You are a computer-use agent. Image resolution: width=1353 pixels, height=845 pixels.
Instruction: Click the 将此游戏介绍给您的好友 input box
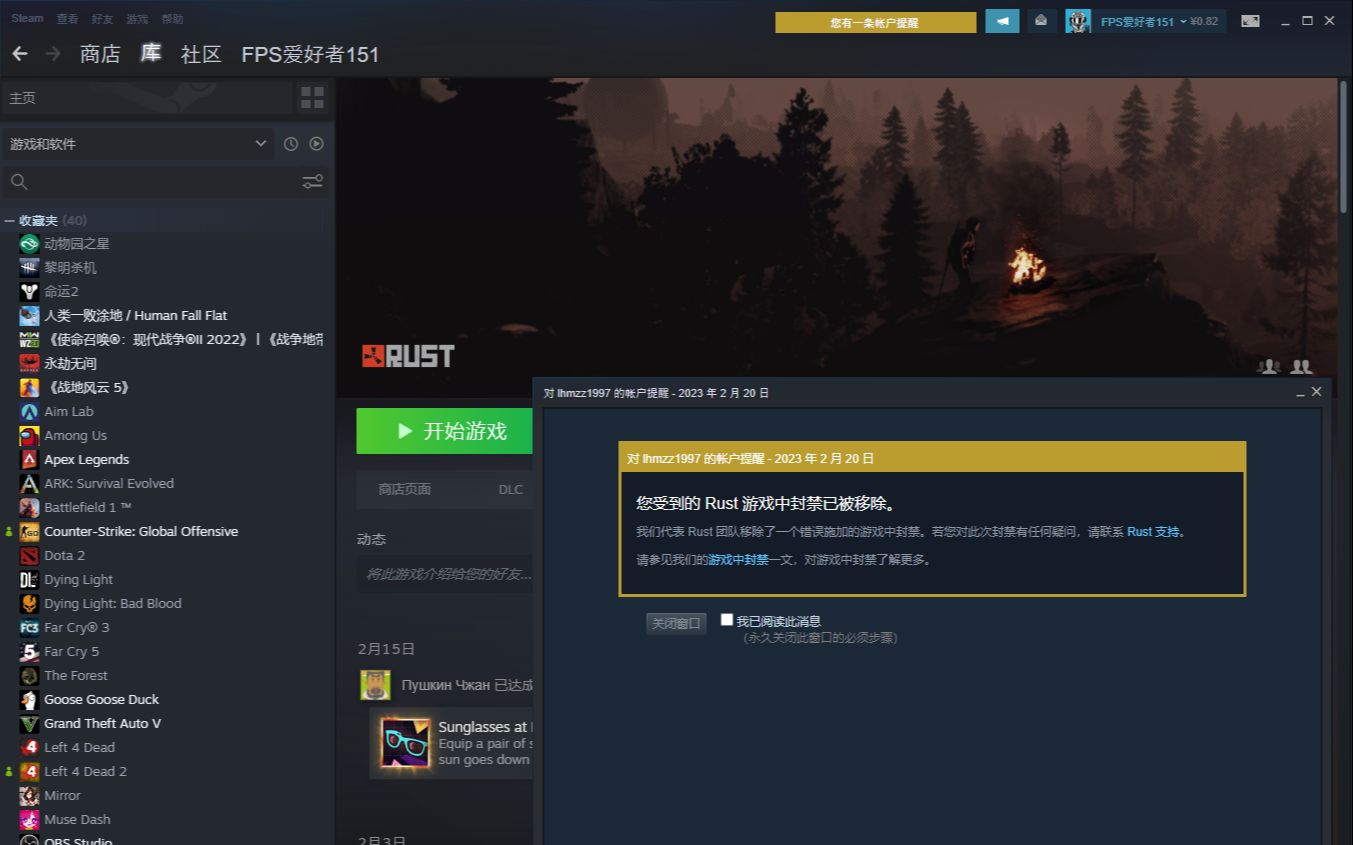click(x=445, y=574)
